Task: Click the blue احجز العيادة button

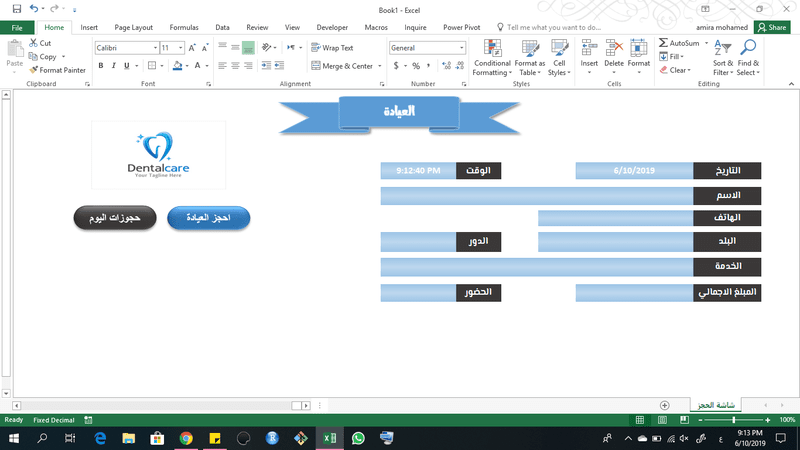Action: click(209, 218)
